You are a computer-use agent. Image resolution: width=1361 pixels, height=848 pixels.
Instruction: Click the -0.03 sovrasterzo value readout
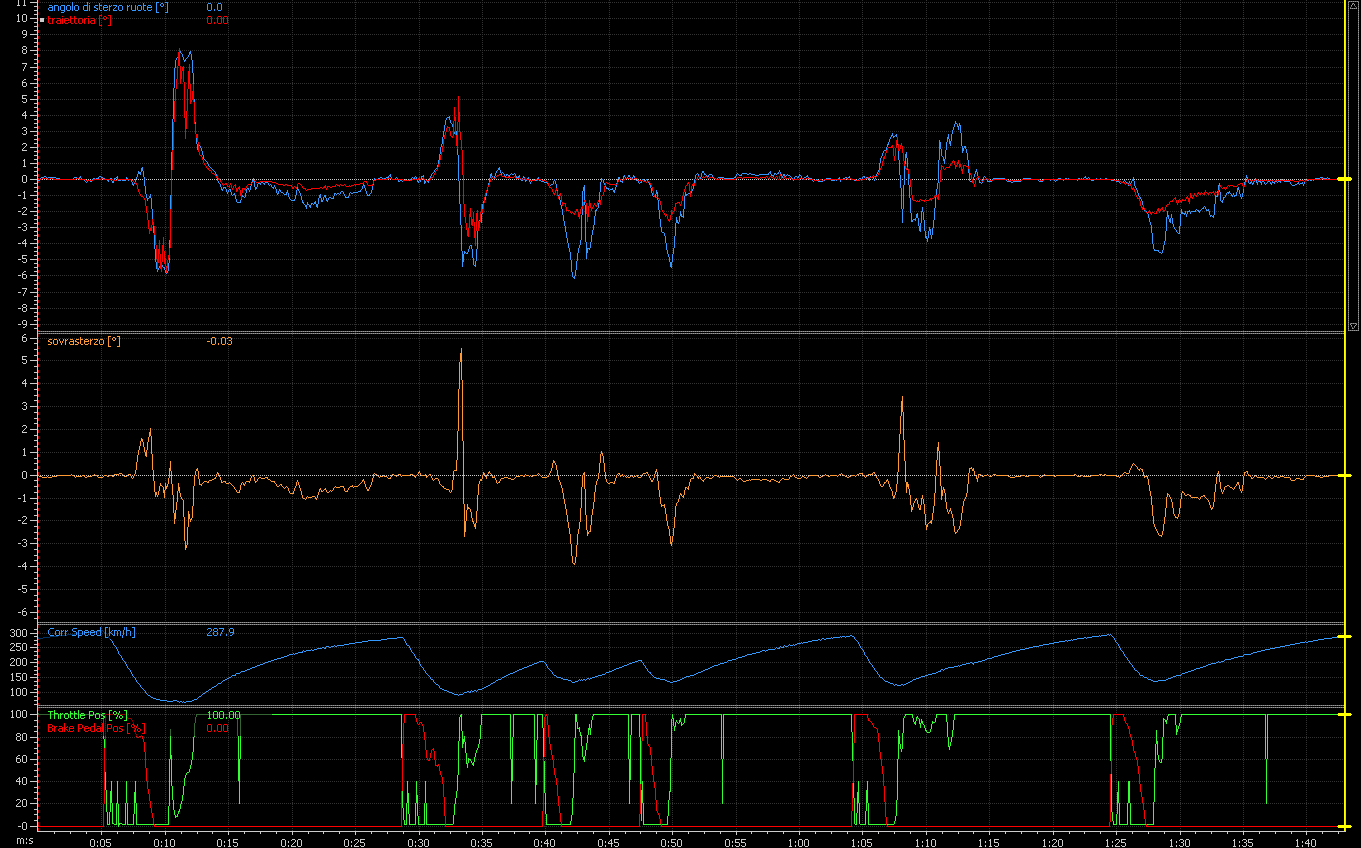(x=219, y=341)
